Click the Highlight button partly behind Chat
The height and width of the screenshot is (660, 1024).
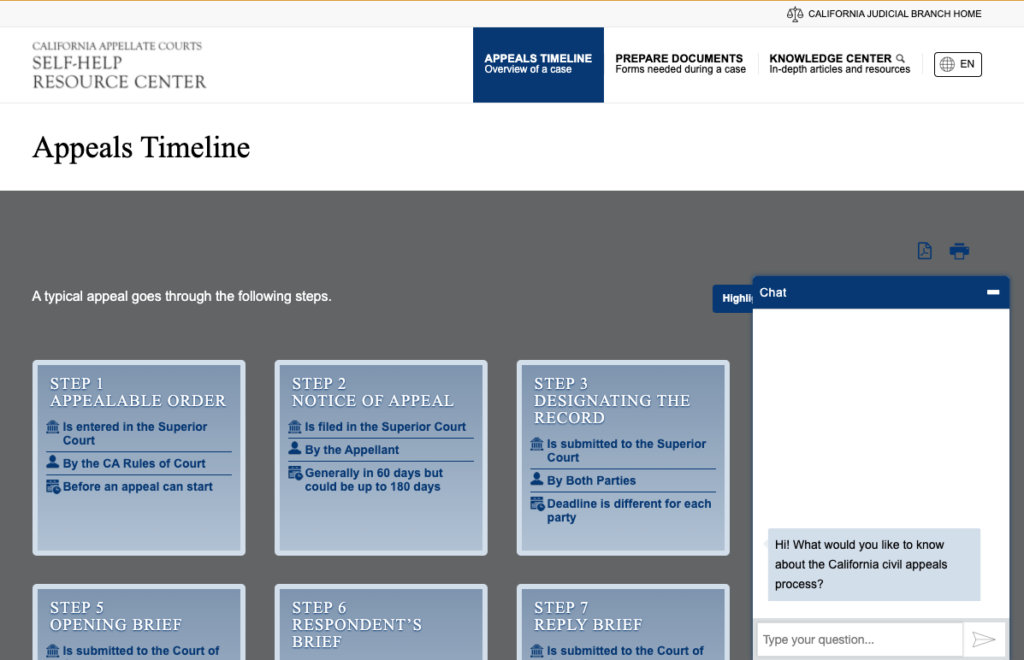point(733,298)
